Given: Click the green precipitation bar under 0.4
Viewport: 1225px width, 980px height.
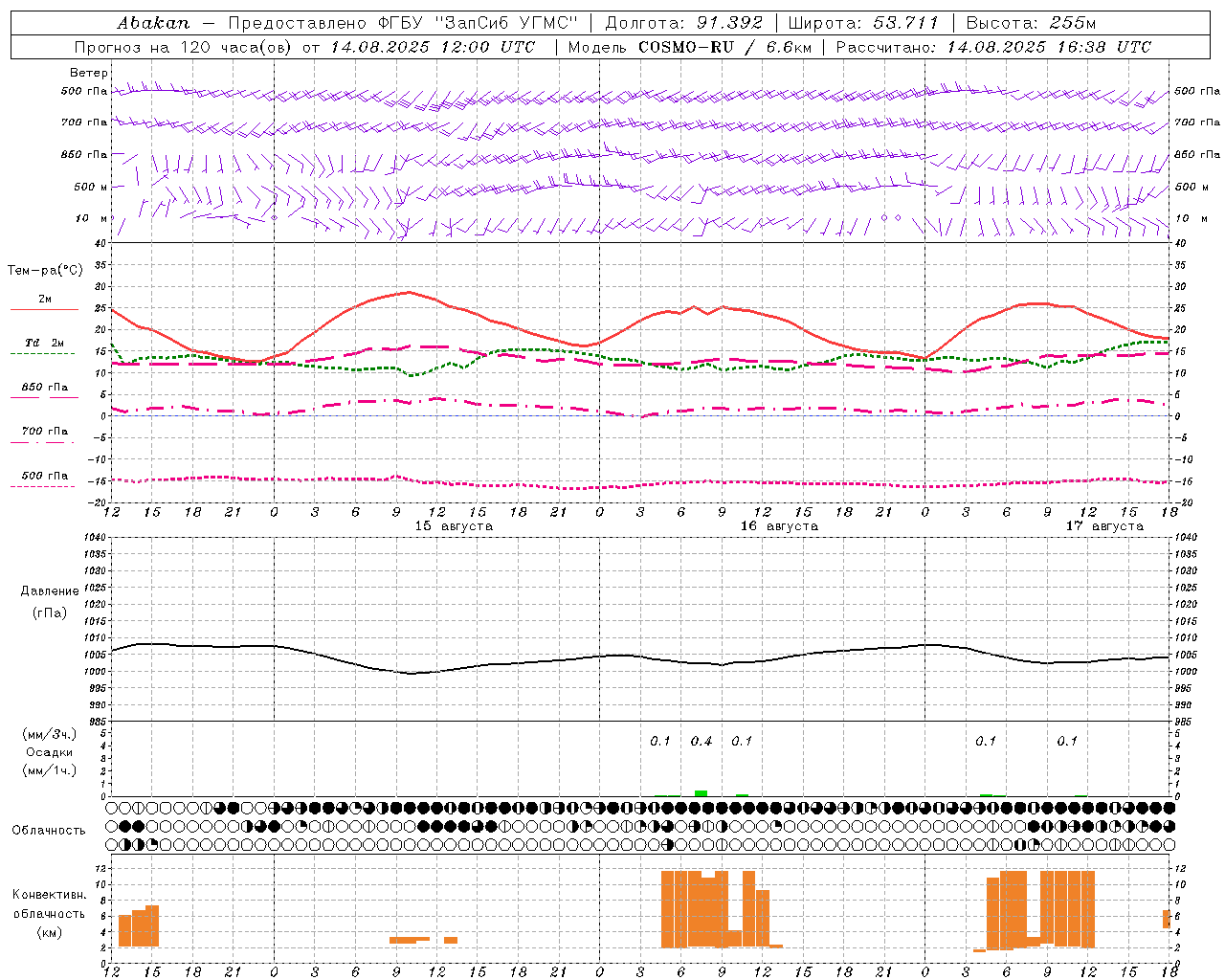Looking at the screenshot, I should point(702,793).
